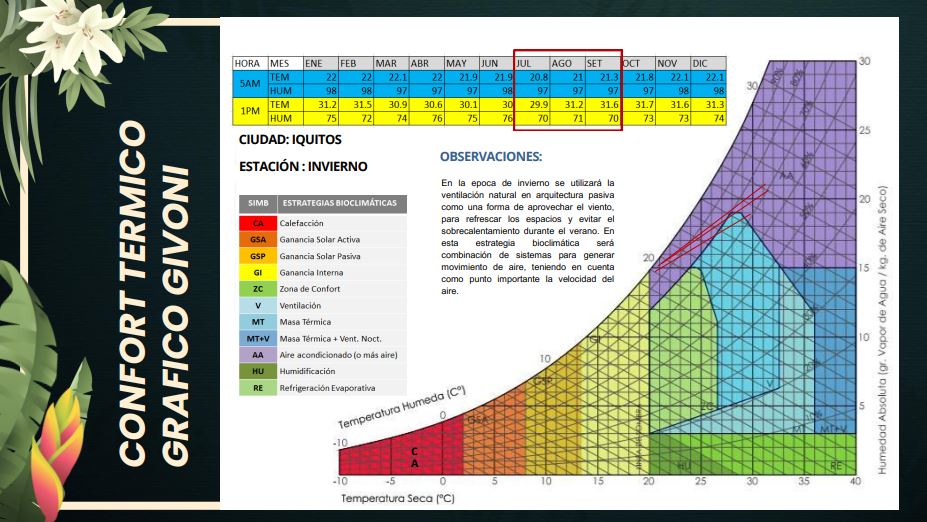Click the green ZC legend swatch
The image size is (927, 522).
tap(258, 289)
